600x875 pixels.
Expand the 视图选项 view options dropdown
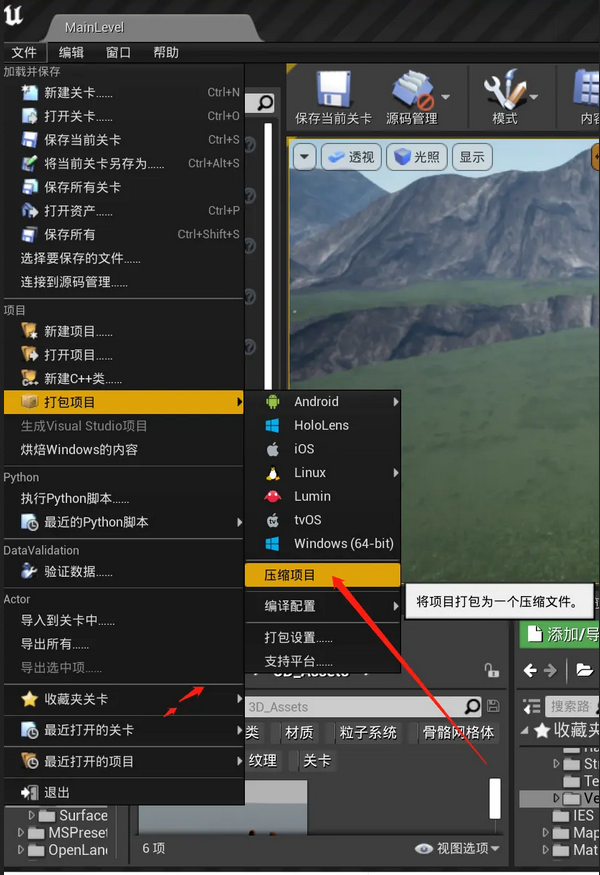(460, 848)
